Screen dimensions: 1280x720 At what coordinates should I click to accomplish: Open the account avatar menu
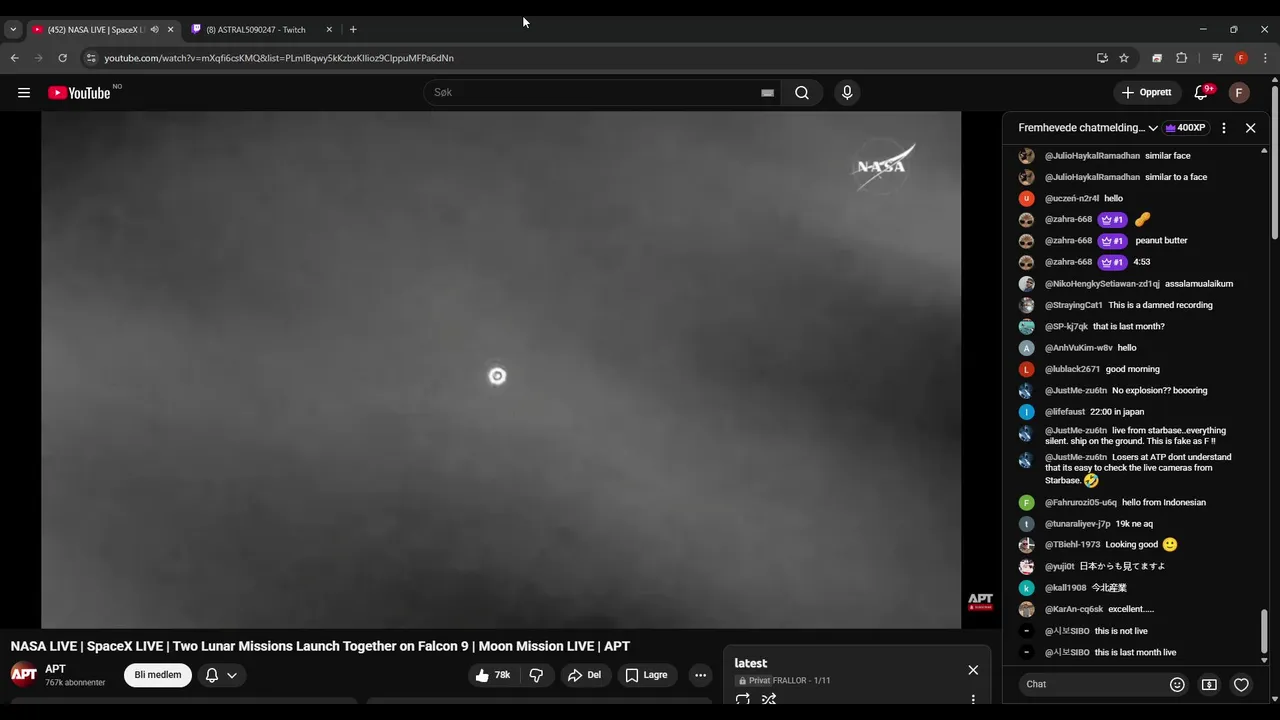(x=1239, y=93)
